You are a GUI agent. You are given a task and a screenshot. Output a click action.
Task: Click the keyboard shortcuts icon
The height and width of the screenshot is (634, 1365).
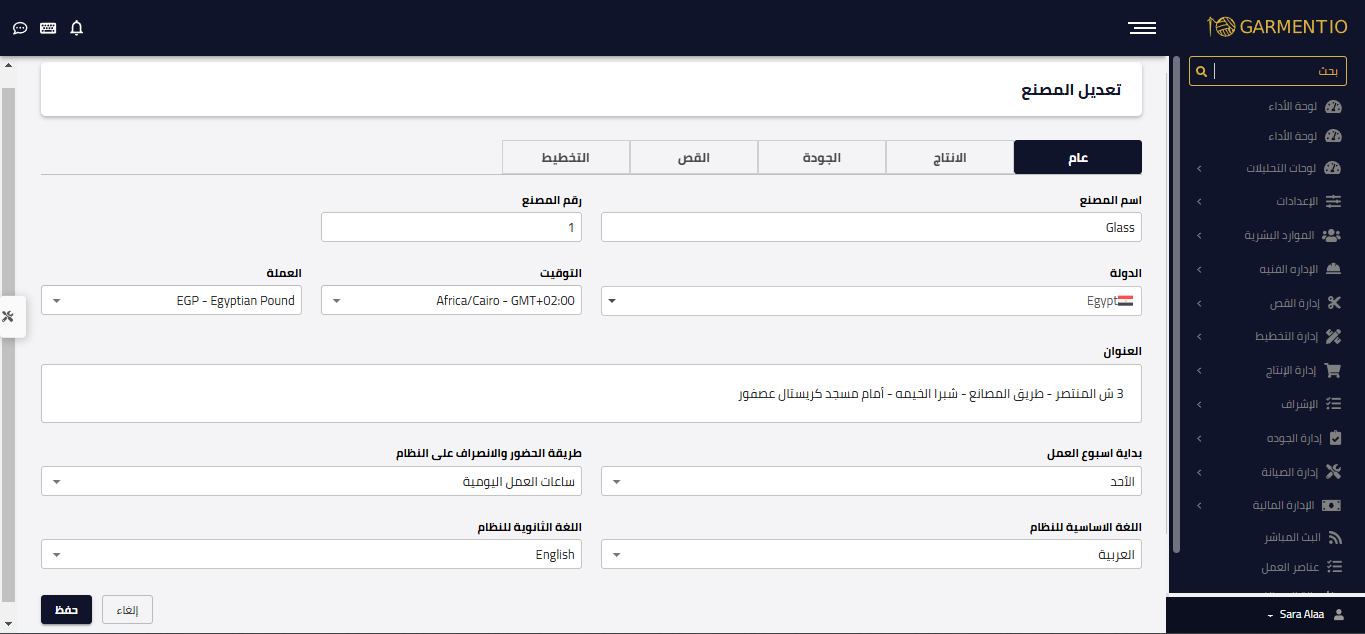coord(48,28)
